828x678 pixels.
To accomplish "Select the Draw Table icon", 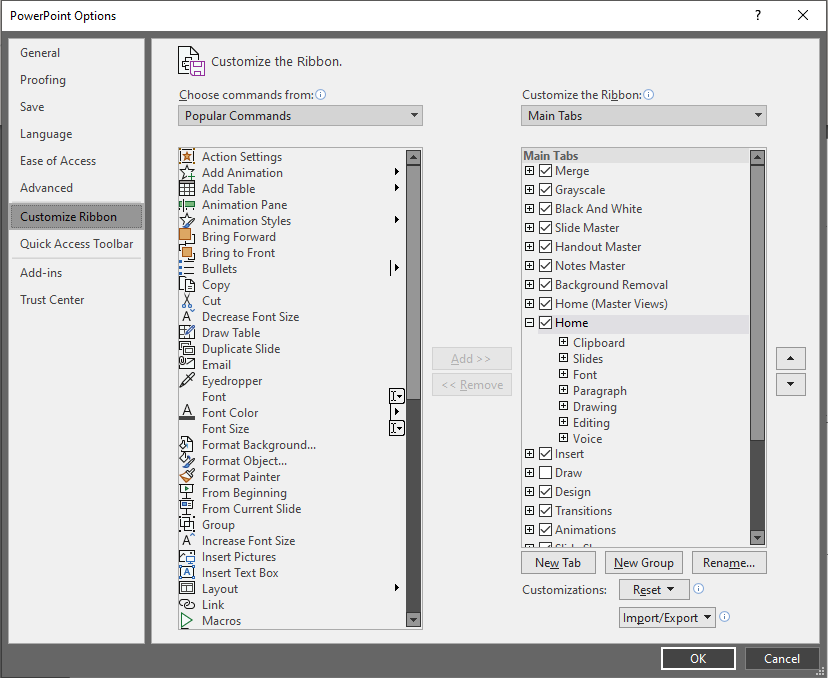I will (187, 332).
